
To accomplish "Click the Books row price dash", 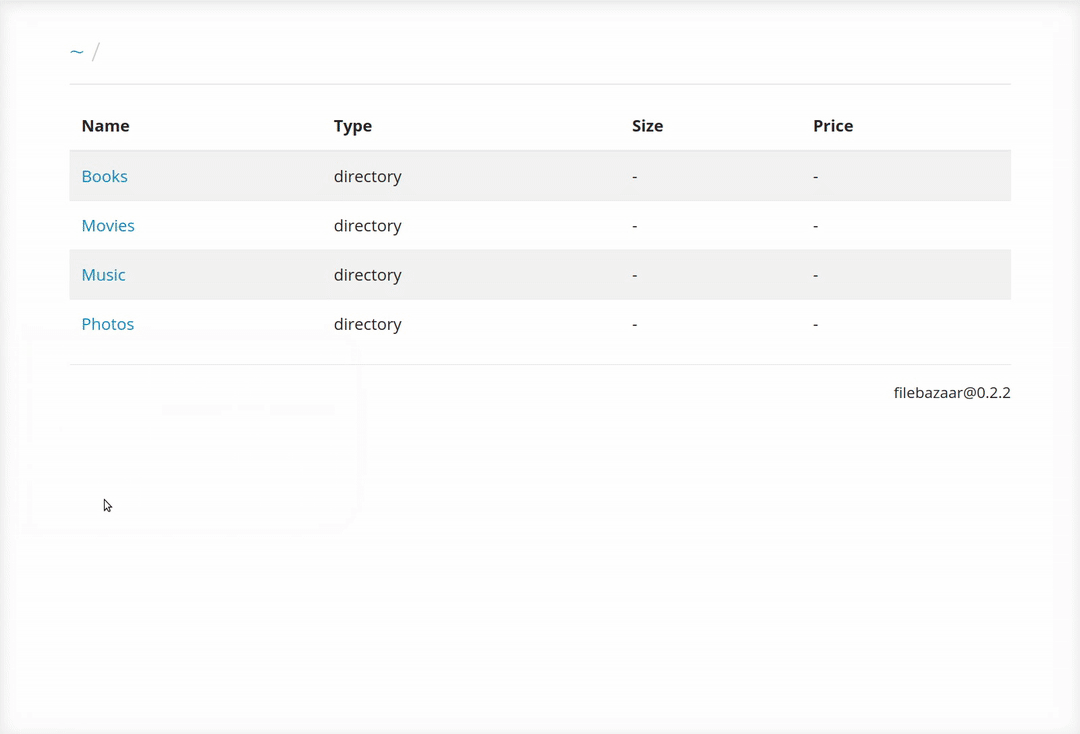I will click(816, 176).
